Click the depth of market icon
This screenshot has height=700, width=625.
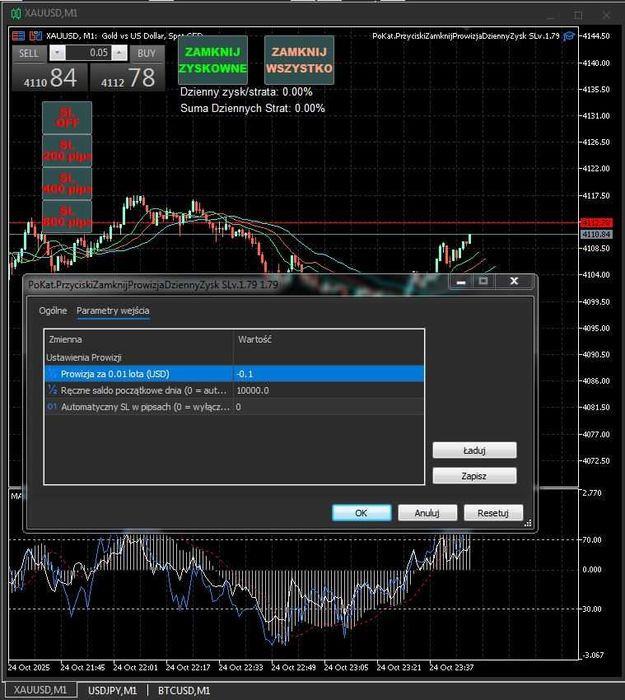coord(35,36)
